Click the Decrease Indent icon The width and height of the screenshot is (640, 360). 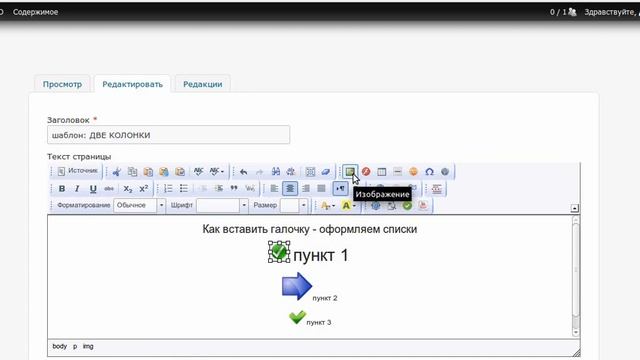[x=203, y=189]
